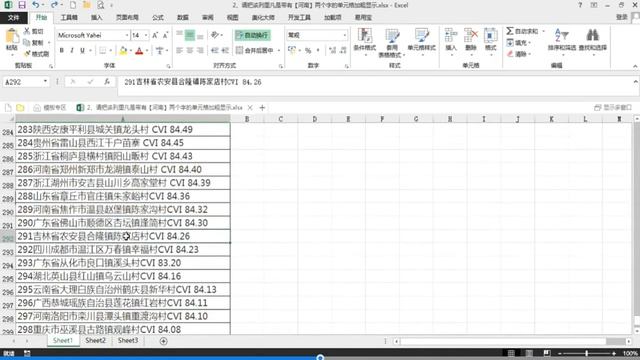Increase indent of cell content
This screenshot has height=360, width=640.
click(225, 51)
